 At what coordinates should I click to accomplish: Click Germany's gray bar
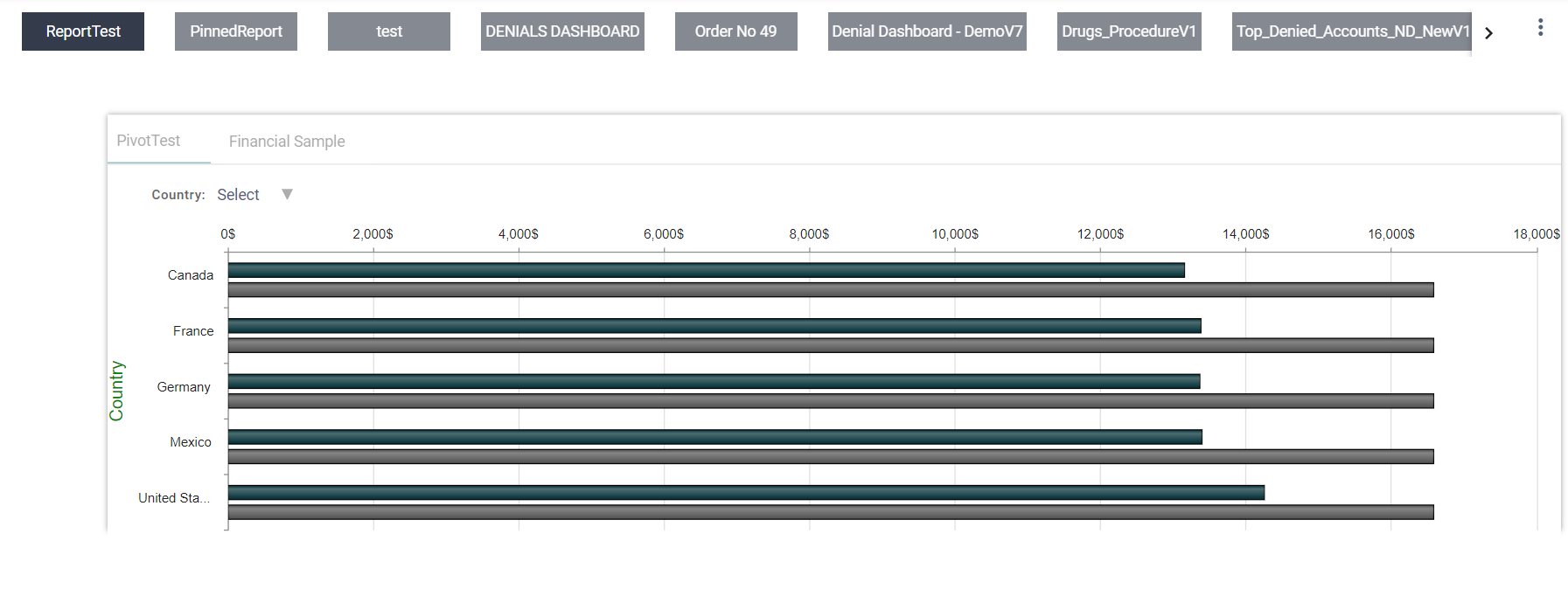831,401
